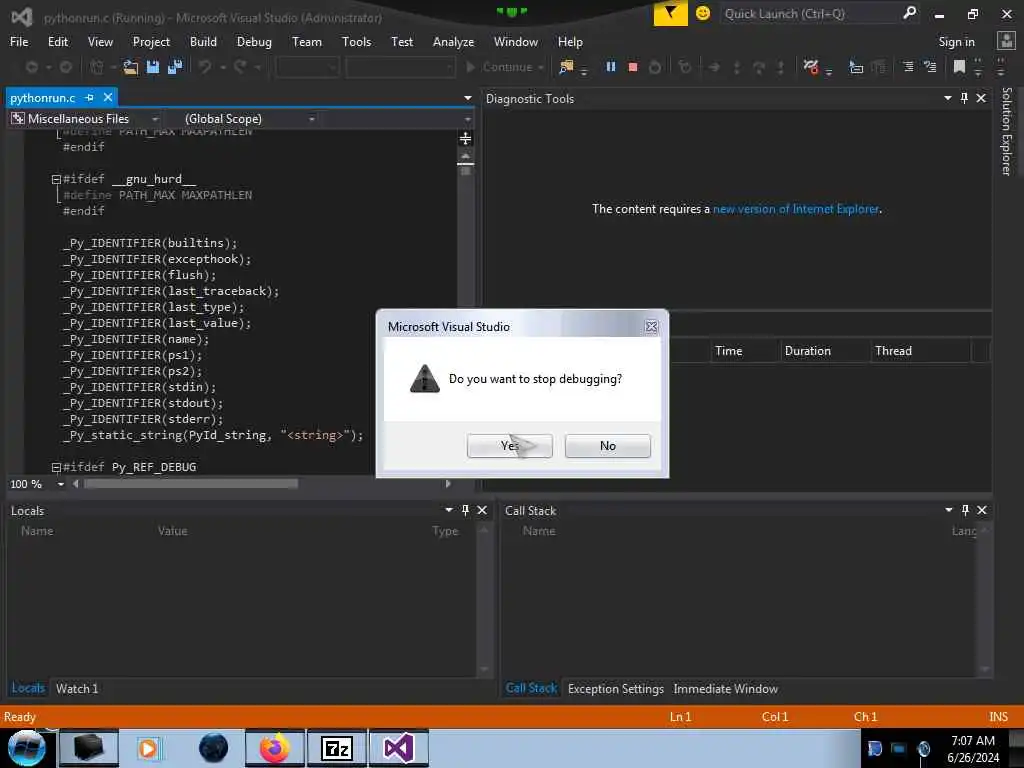Click the Show Next Statement arrow icon

click(x=714, y=67)
